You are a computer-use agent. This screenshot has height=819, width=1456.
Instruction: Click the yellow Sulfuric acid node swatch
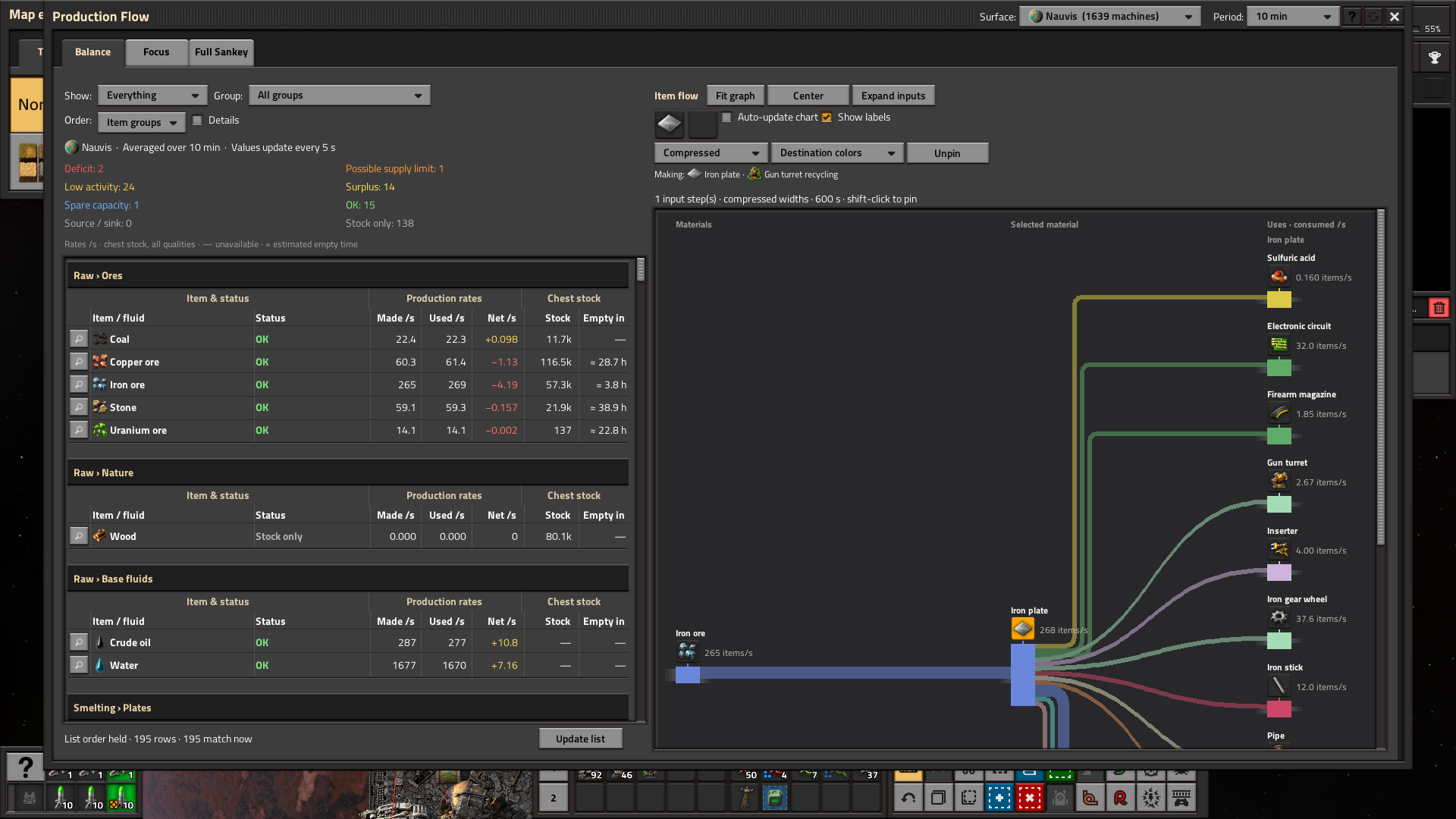pos(1279,300)
